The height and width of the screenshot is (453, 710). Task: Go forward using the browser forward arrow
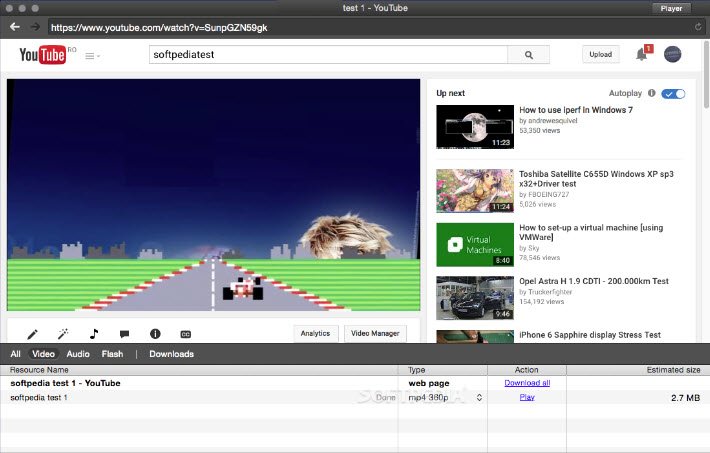[x=35, y=27]
